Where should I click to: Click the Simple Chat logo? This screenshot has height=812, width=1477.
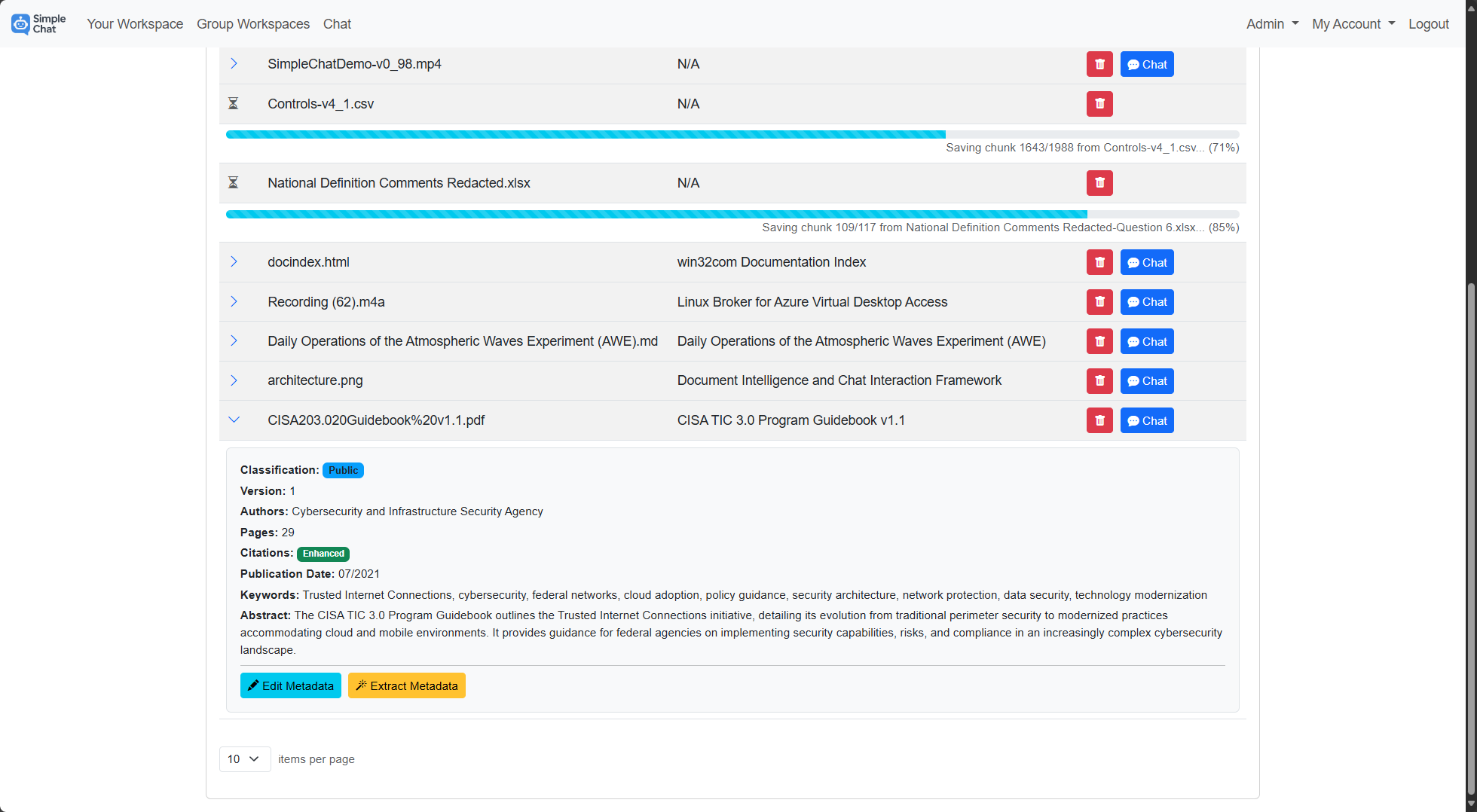coord(38,23)
